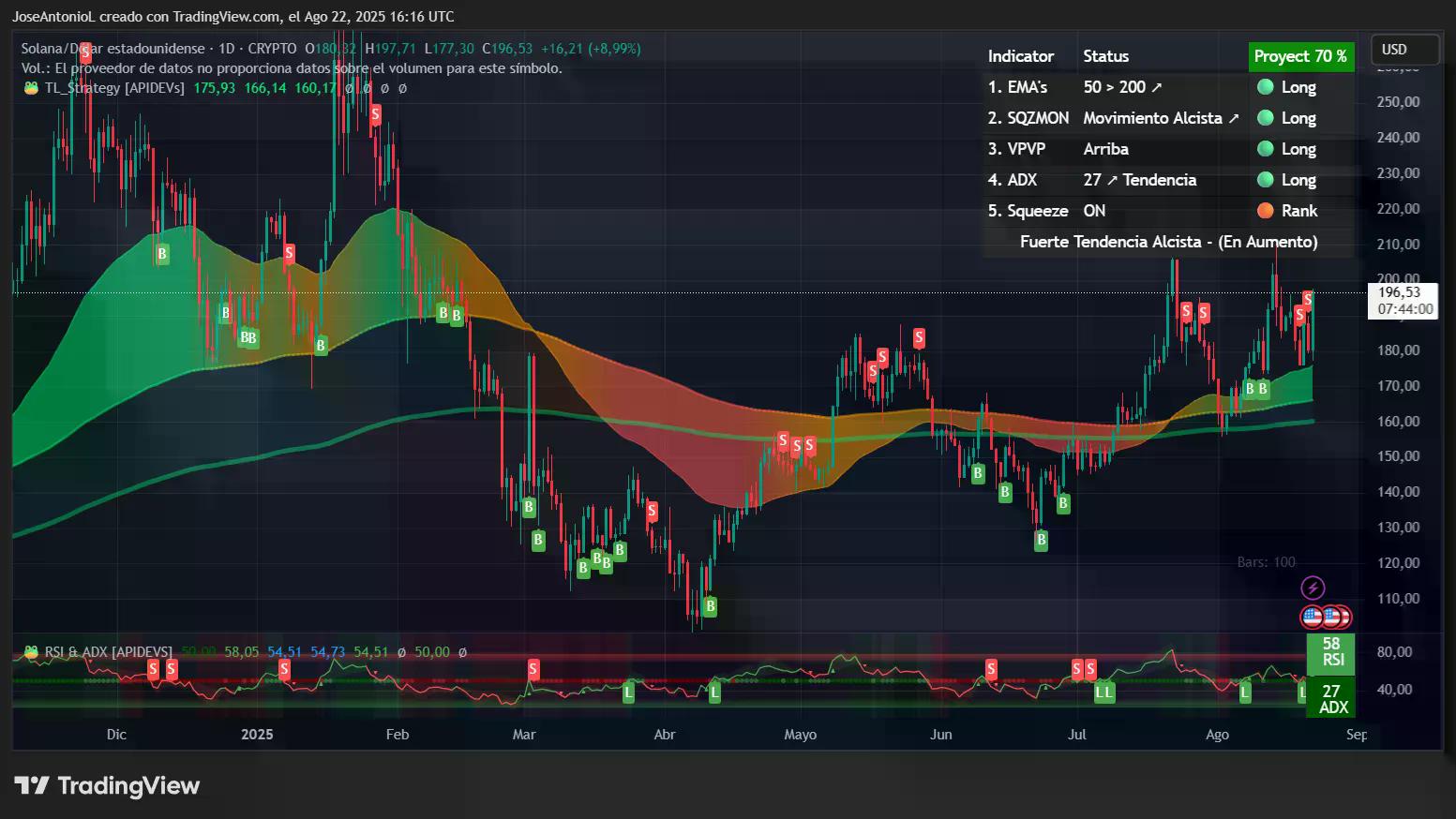Image resolution: width=1456 pixels, height=819 pixels.
Task: Click the '27 ↗ Tendencia' status cell
Action: [x=1140, y=180]
